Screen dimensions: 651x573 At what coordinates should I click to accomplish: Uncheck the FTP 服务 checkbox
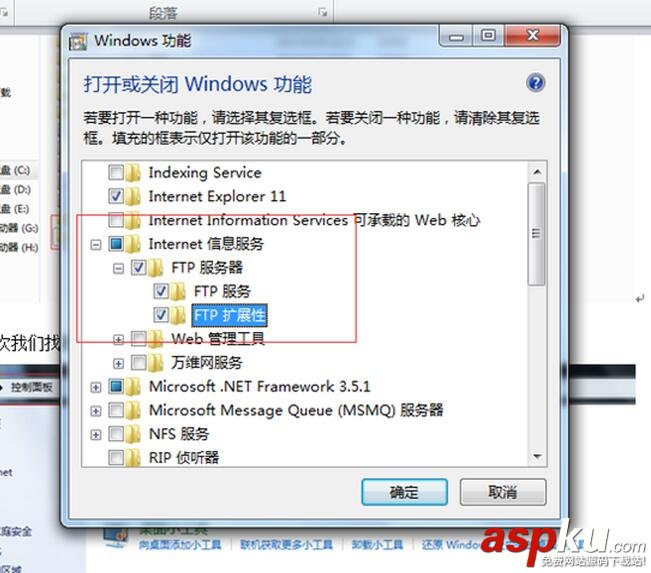(x=161, y=291)
